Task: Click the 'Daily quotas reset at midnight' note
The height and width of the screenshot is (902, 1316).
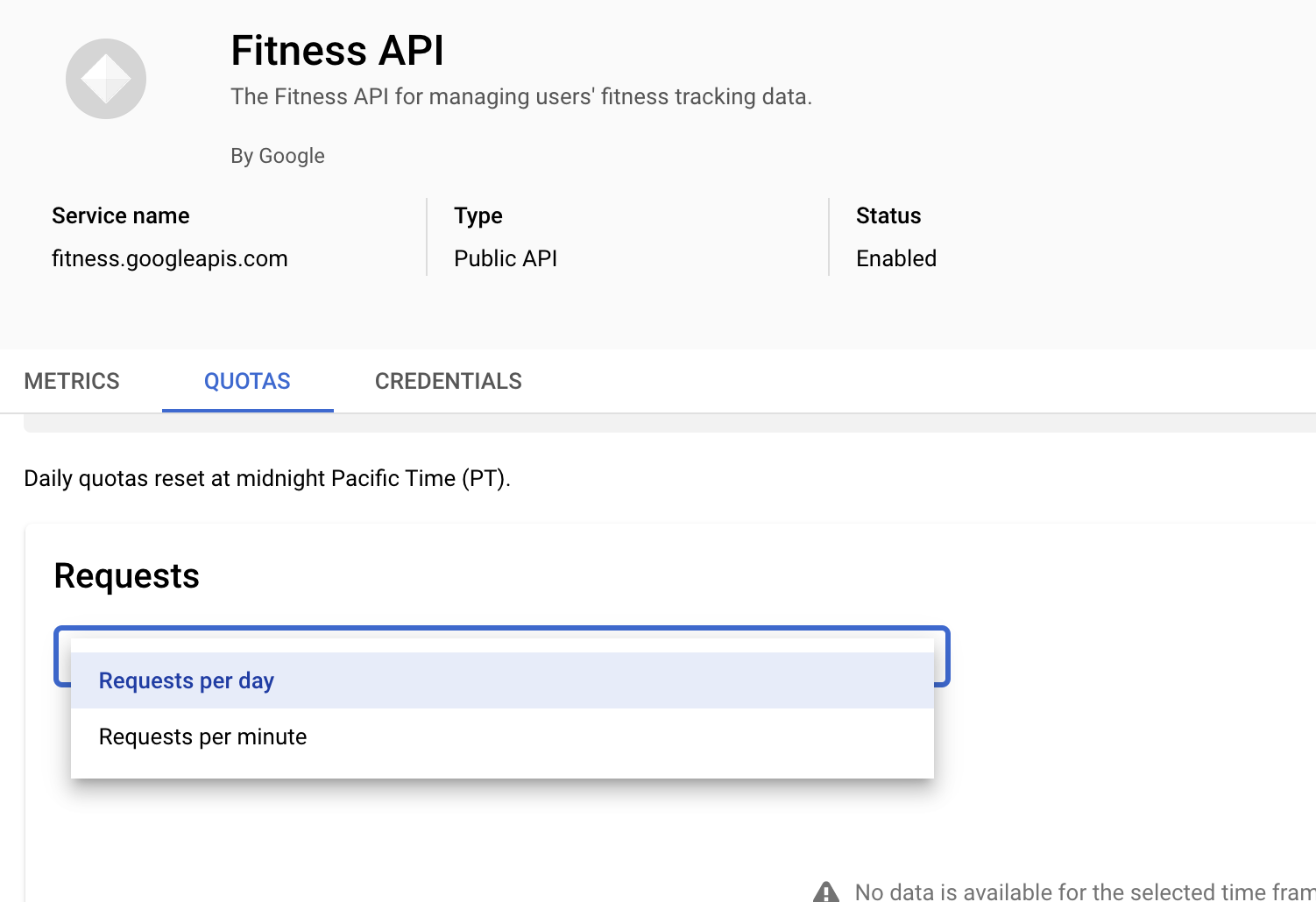Action: [267, 478]
